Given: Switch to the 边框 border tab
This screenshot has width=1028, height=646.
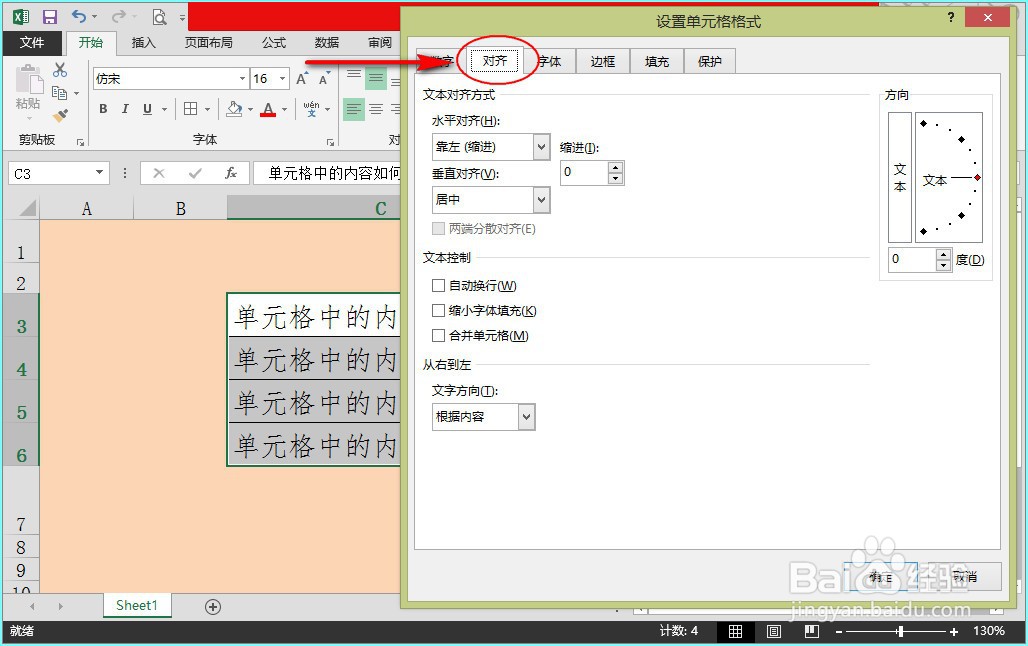Looking at the screenshot, I should pos(602,60).
